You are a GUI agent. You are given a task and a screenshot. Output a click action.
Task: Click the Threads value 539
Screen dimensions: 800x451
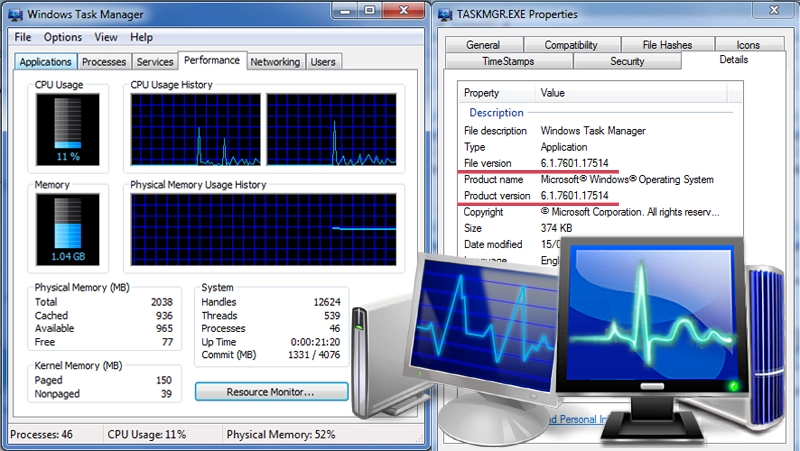[332, 316]
